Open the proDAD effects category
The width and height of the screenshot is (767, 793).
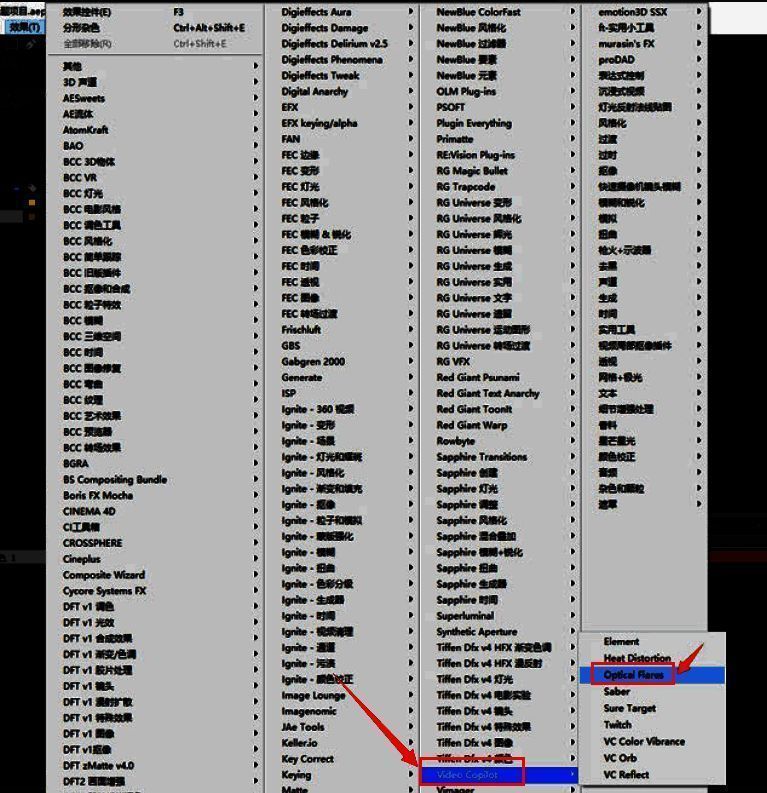pos(616,60)
